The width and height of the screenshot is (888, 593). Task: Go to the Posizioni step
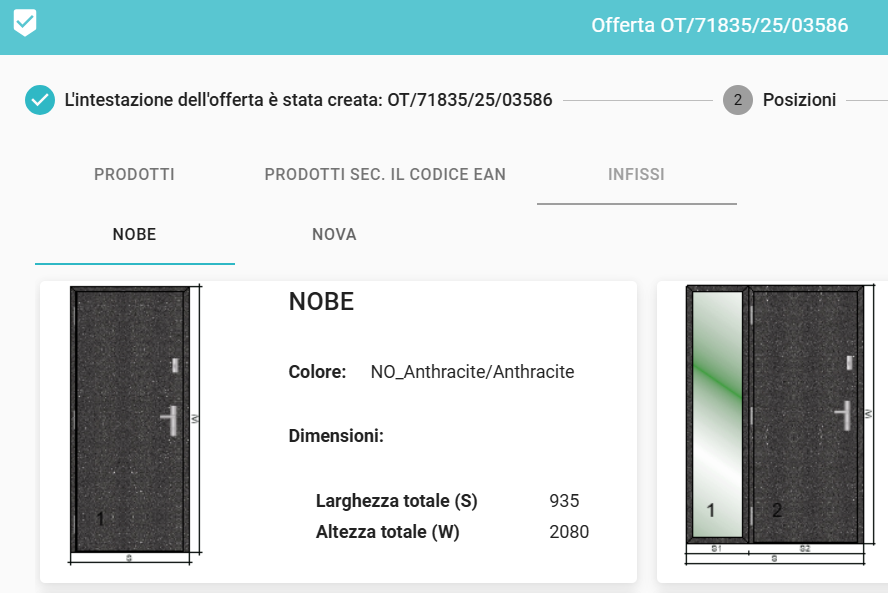click(799, 100)
